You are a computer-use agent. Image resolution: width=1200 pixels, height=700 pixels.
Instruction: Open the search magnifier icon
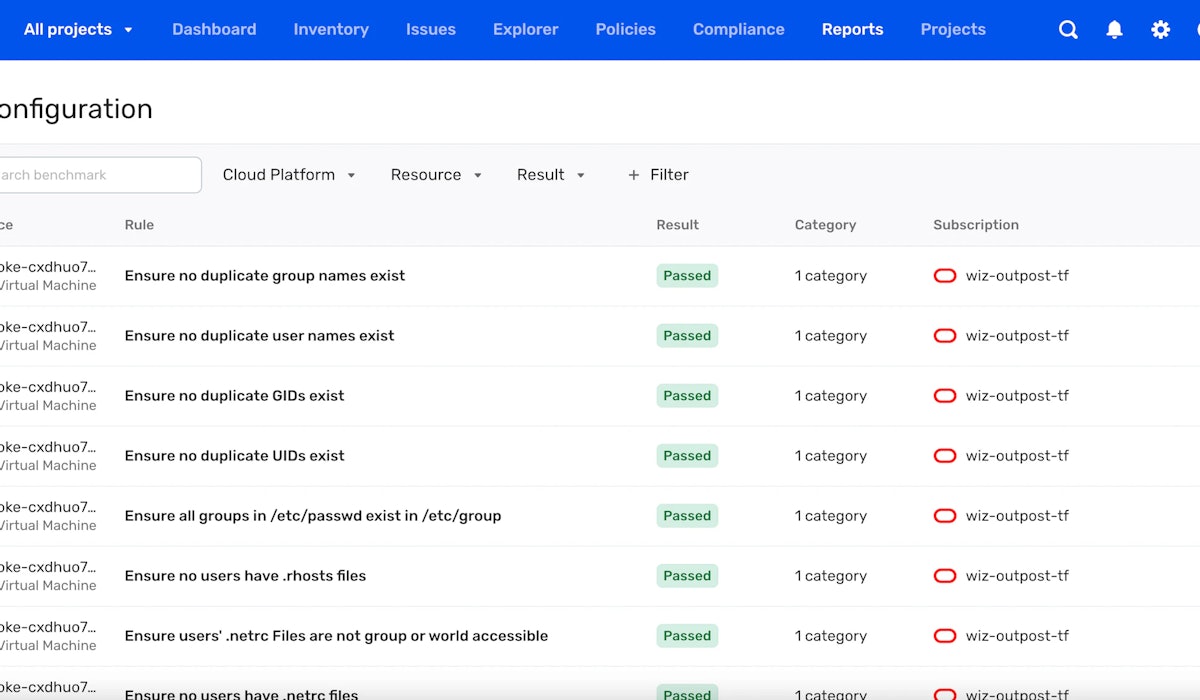[x=1068, y=30]
